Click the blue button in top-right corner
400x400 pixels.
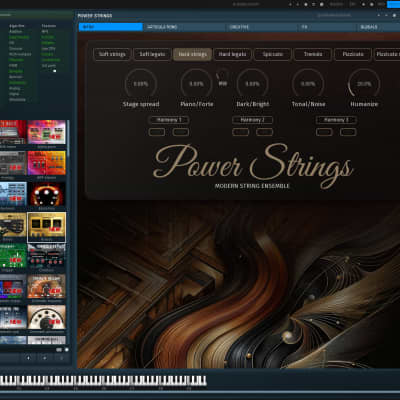[393, 4]
